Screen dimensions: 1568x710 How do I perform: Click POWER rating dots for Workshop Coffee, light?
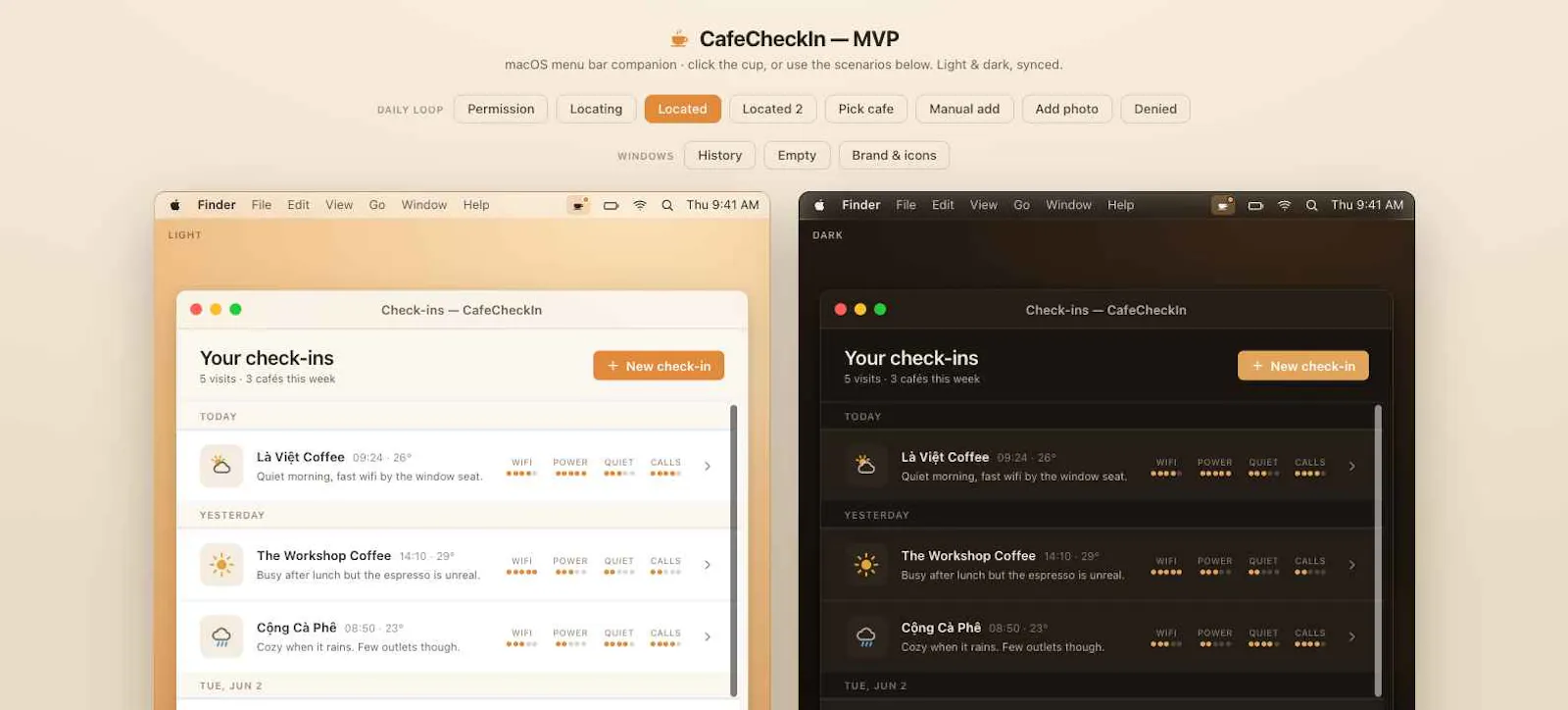[x=570, y=573]
